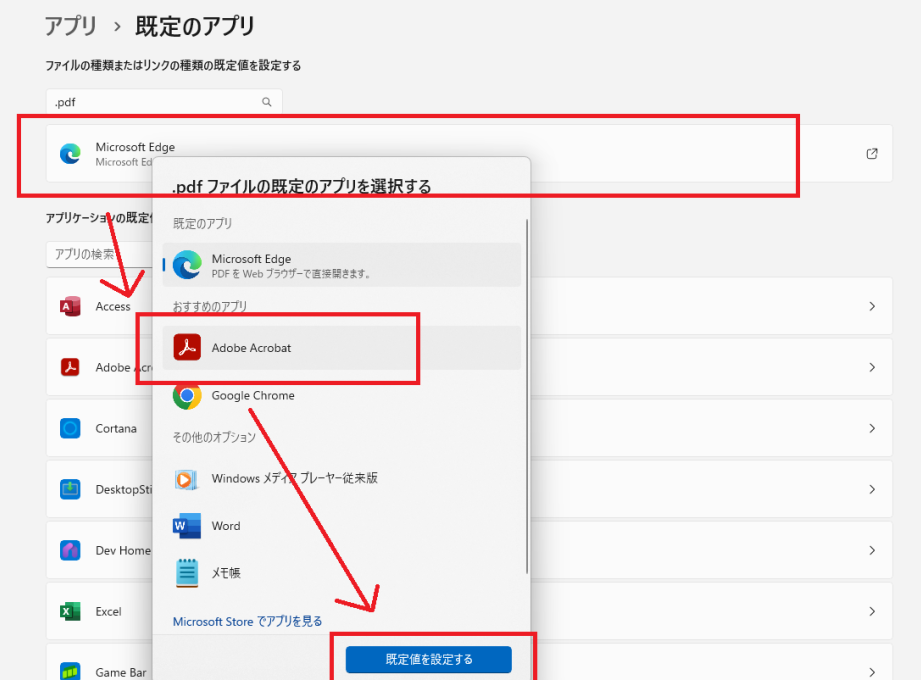The image size is (921, 680).
Task: Expand the Cortana row chevron
Action: pyautogui.click(x=871, y=428)
